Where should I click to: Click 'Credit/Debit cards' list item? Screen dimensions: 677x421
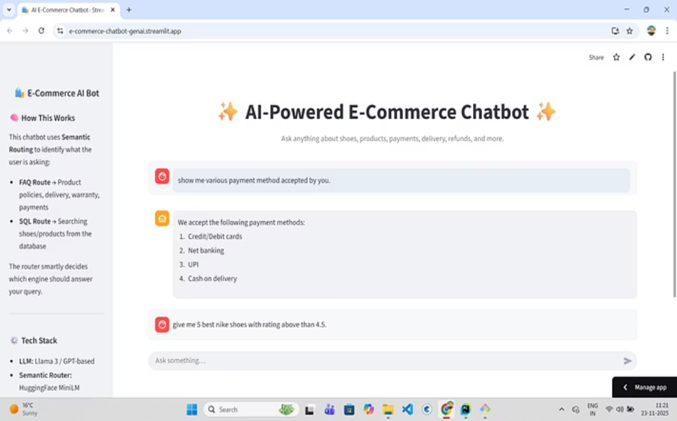click(x=215, y=237)
